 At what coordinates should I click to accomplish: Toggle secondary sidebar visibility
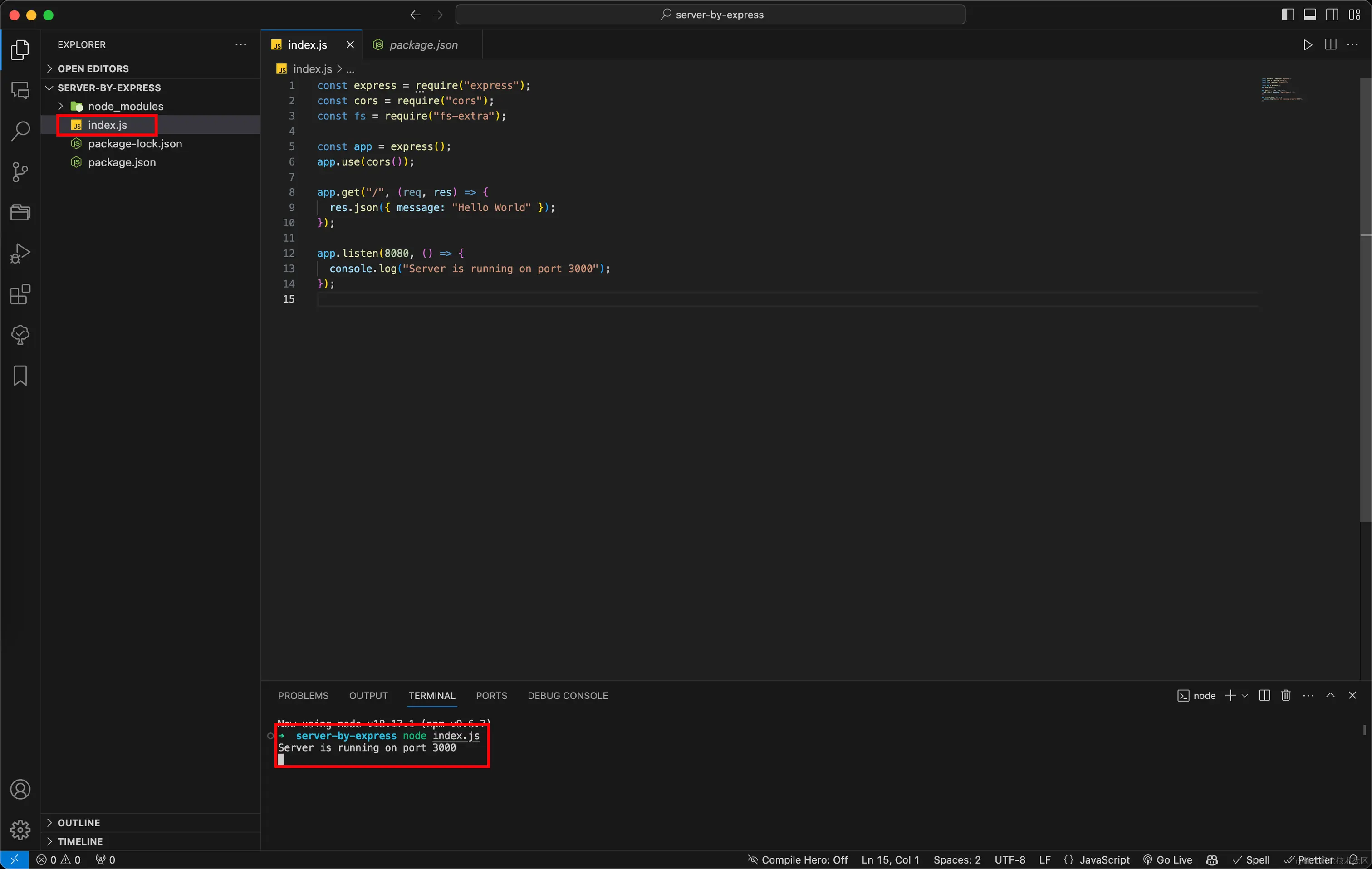pyautogui.click(x=1332, y=15)
